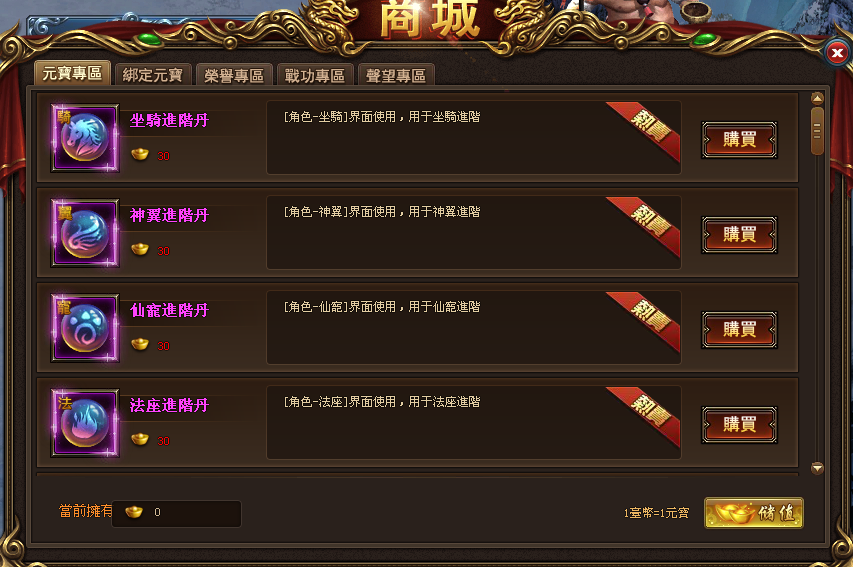Click the scrollbar up arrow

817,98
